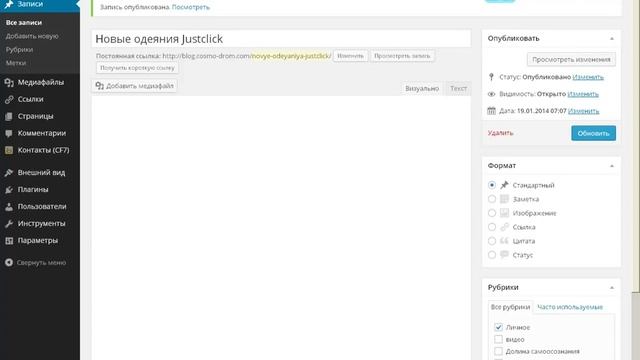Select the Изображение format radio button

click(x=492, y=213)
